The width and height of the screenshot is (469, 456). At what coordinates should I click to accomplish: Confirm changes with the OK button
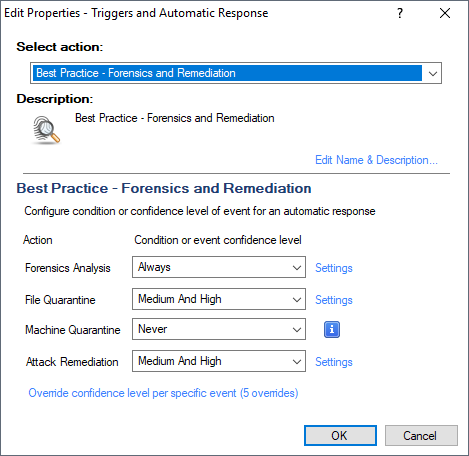pos(340,435)
